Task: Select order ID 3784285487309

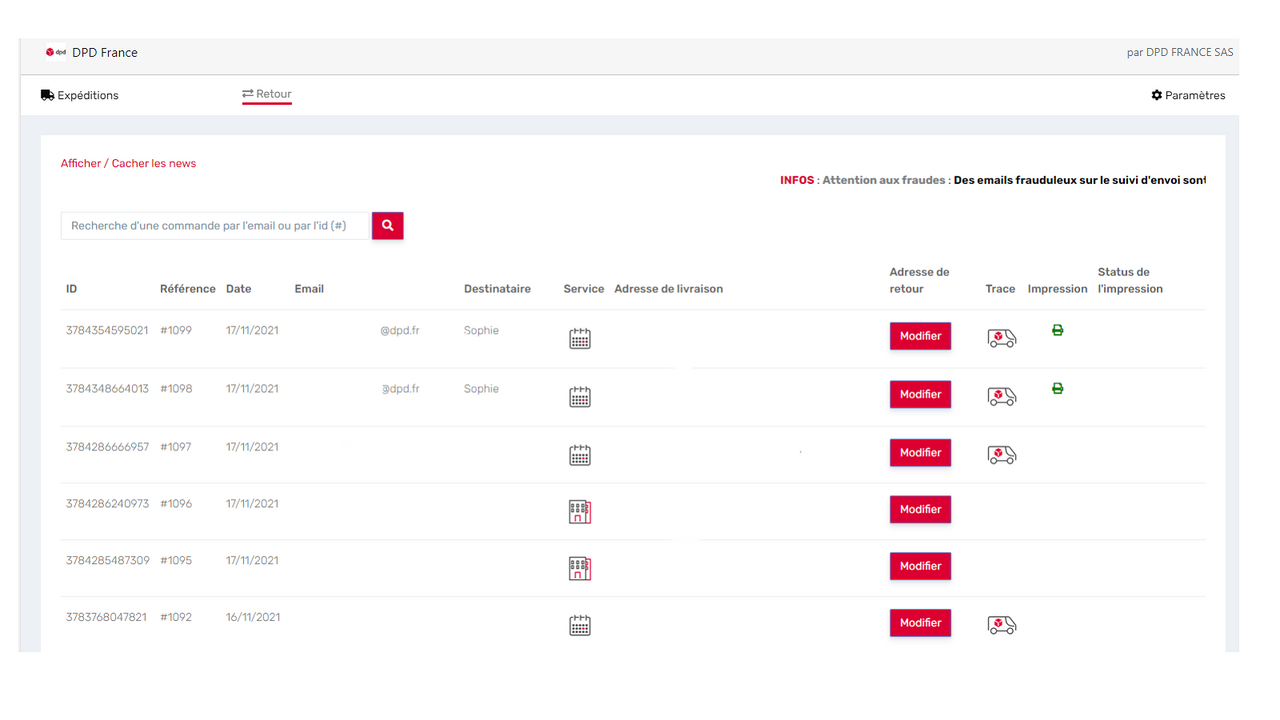Action: (107, 561)
